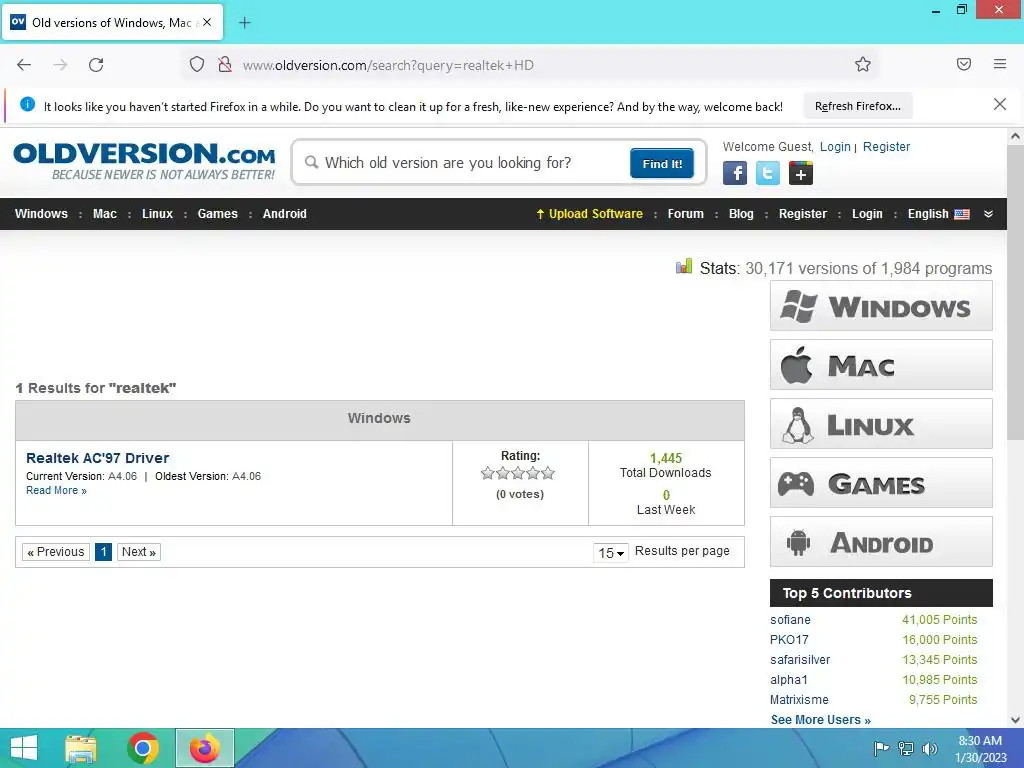Open the volume speaker tray icon
This screenshot has height=768, width=1024.
click(929, 749)
